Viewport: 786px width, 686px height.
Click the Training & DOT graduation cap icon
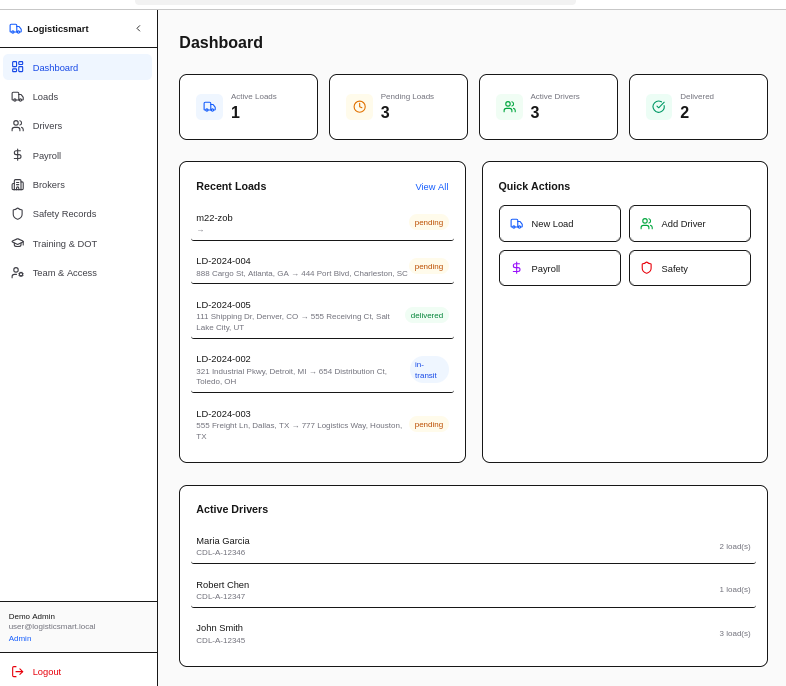(x=18, y=243)
